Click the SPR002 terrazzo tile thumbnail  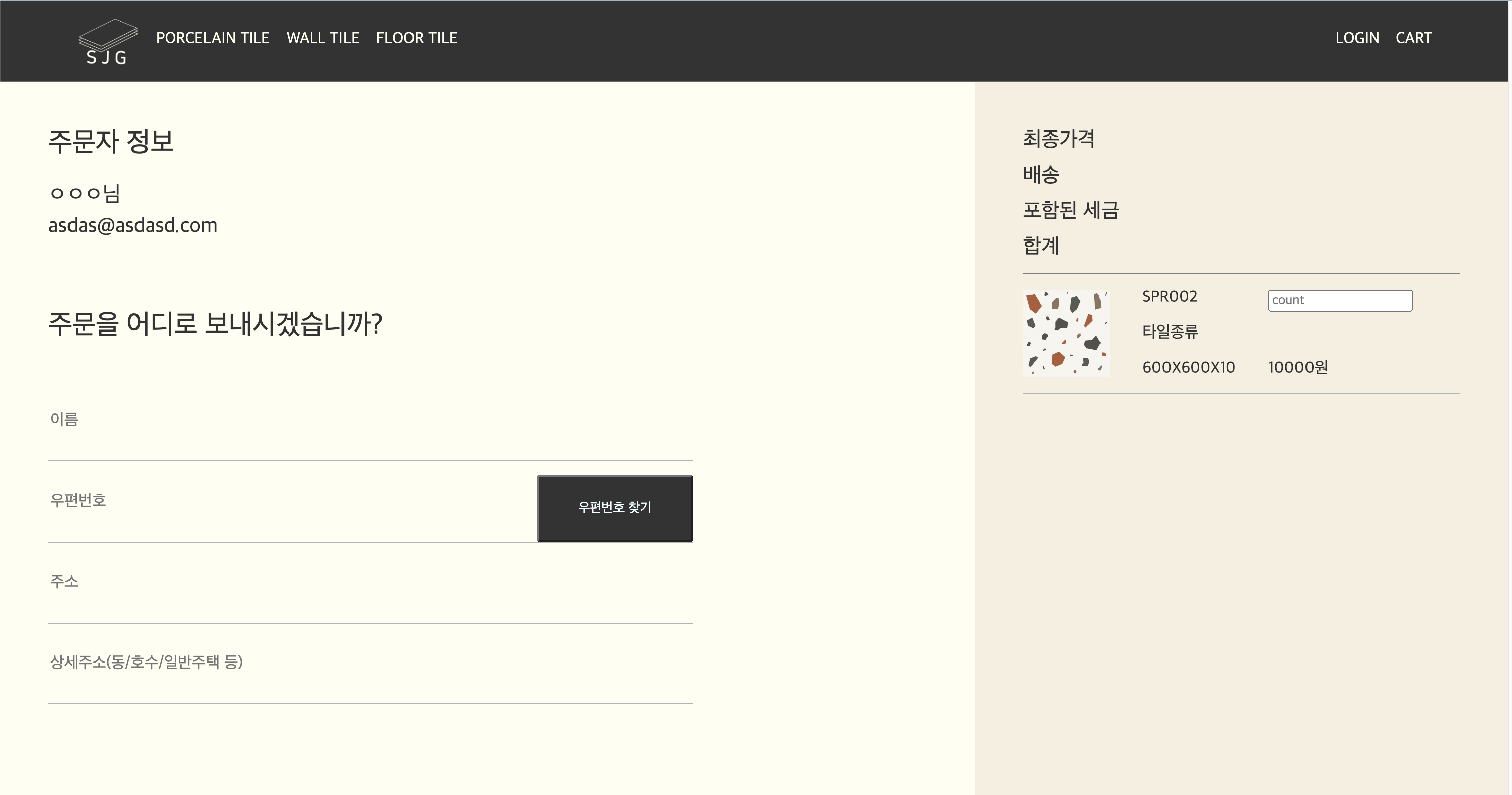[1066, 333]
